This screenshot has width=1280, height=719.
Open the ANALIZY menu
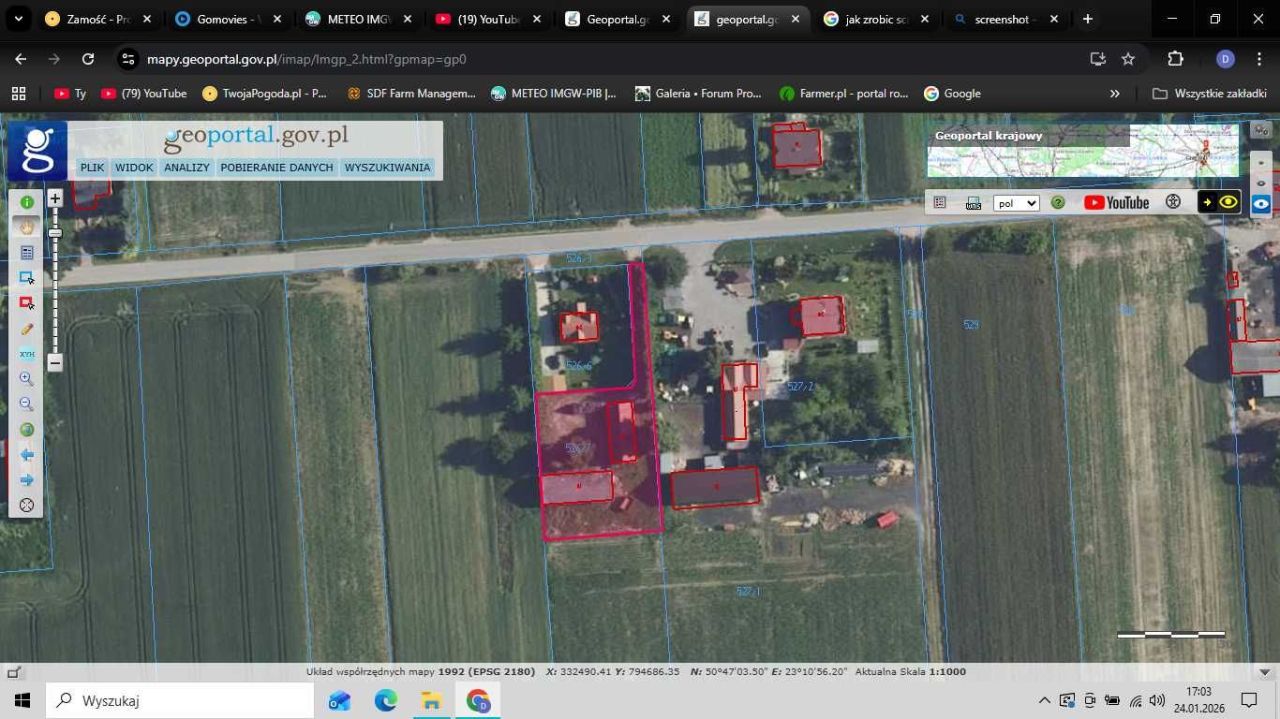click(x=187, y=167)
